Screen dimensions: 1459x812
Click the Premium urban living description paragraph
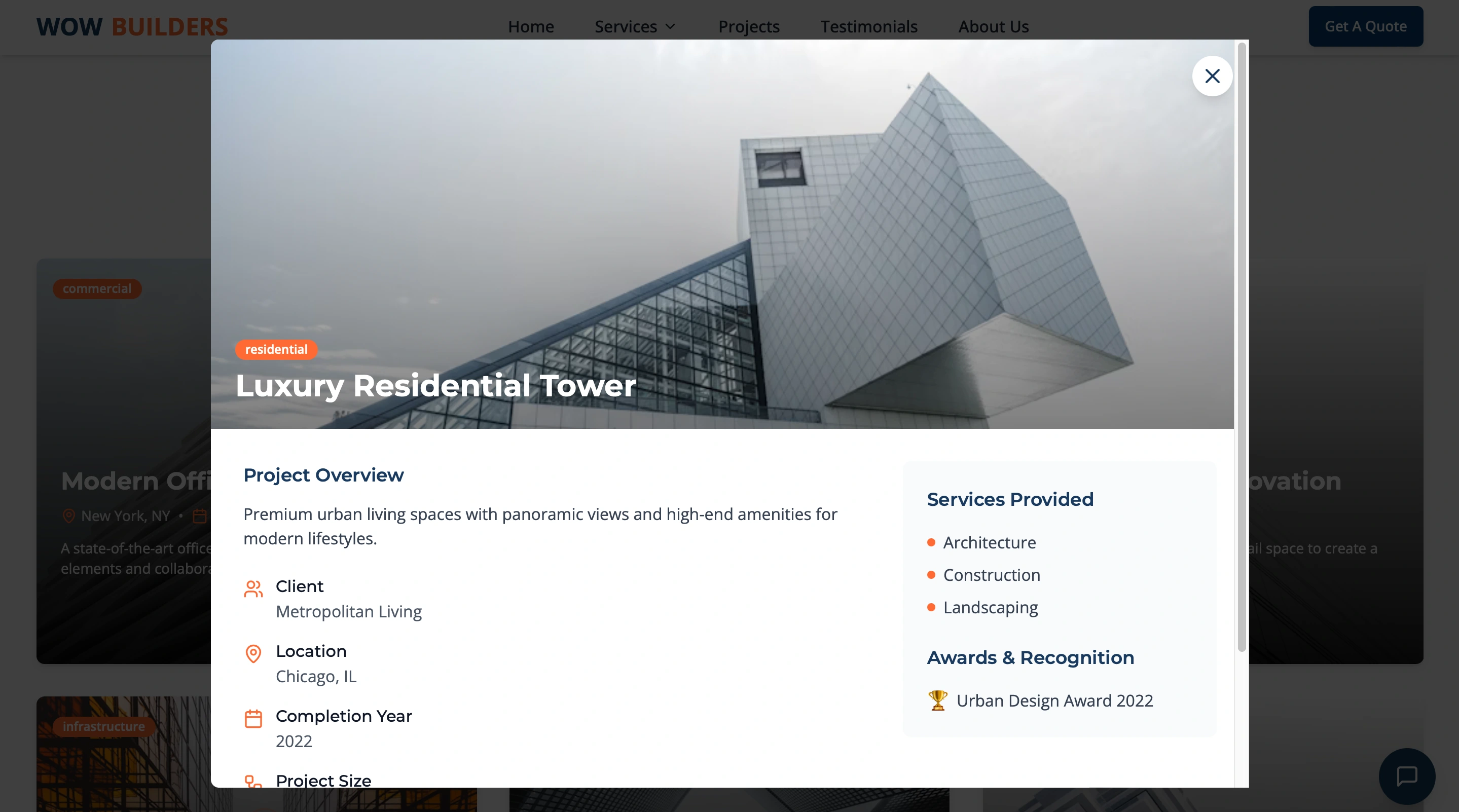point(540,526)
